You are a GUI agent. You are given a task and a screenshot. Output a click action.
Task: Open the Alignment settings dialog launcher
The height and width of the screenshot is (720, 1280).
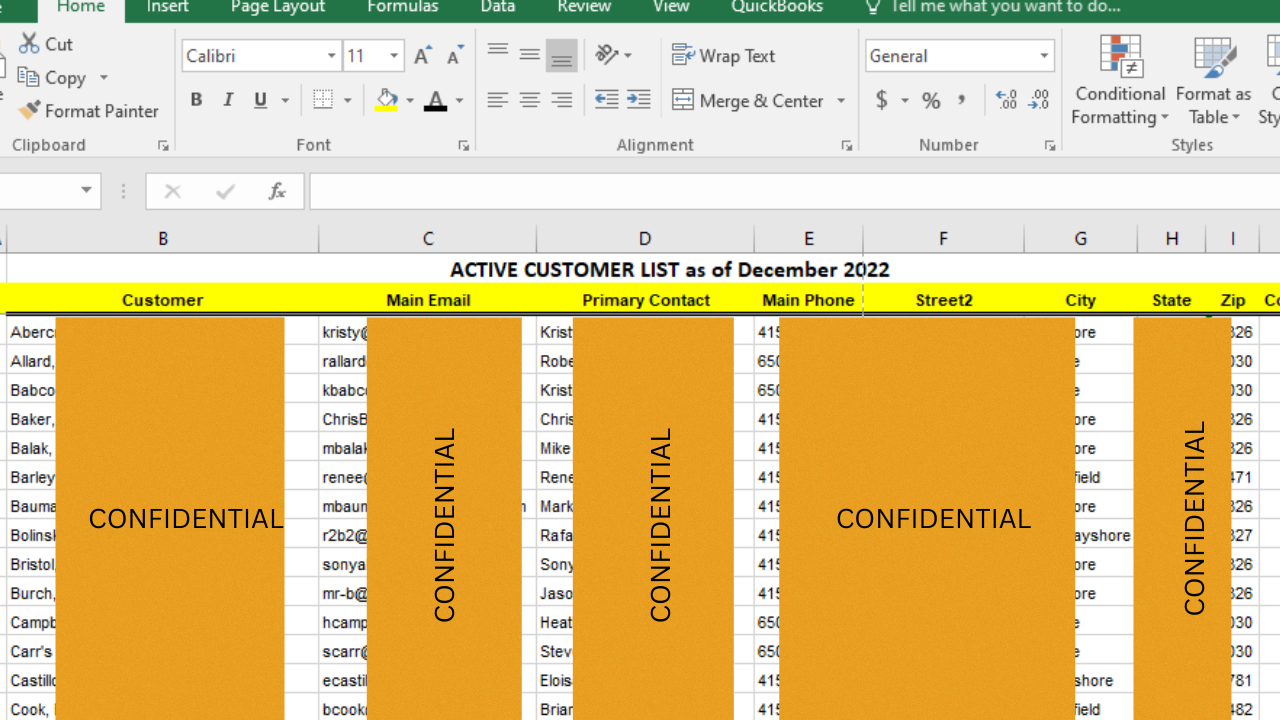(x=847, y=146)
